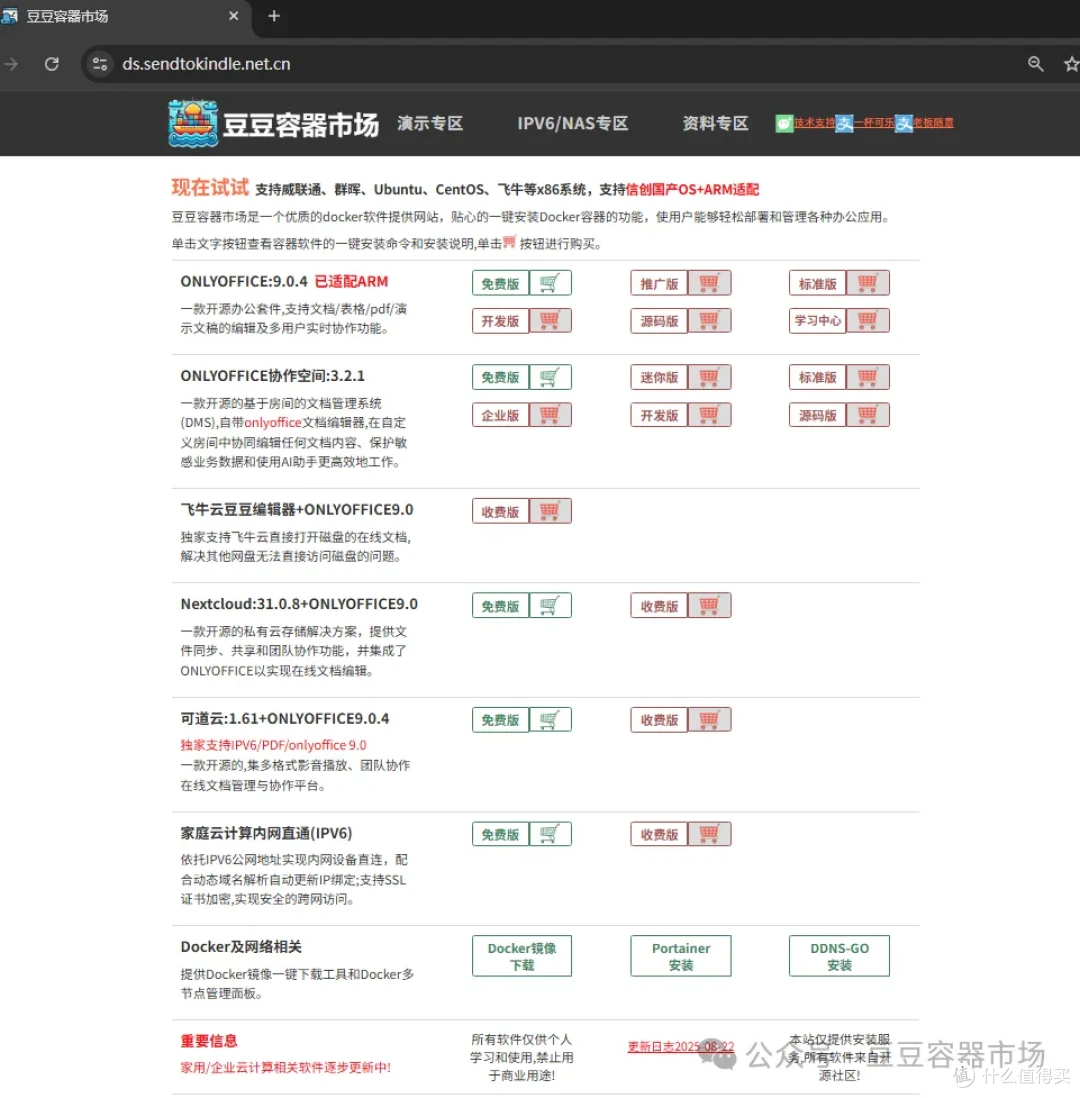Screen dimensions: 1080x1098
Task: Click the 现在试试 orange heading
Action: pos(210,187)
